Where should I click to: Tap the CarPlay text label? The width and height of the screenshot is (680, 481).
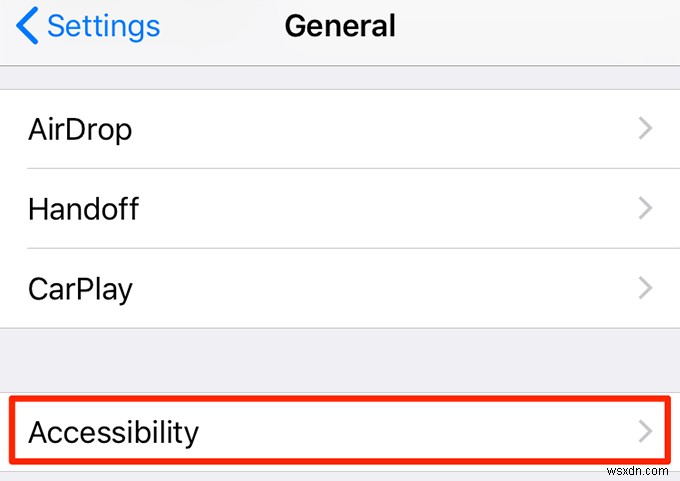80,289
